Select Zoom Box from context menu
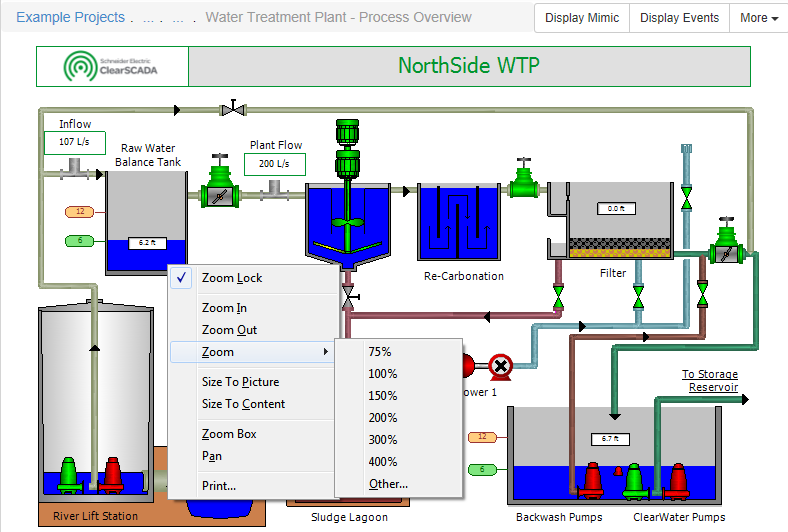This screenshot has height=532, width=788. click(x=229, y=434)
